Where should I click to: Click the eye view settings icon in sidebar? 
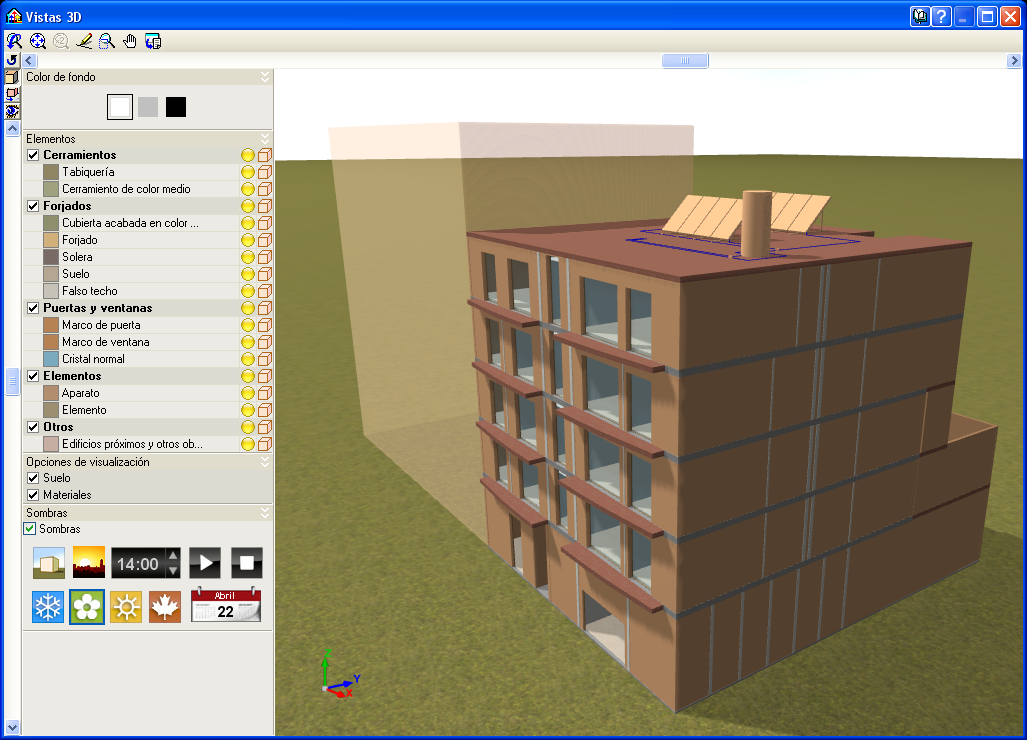pos(12,111)
